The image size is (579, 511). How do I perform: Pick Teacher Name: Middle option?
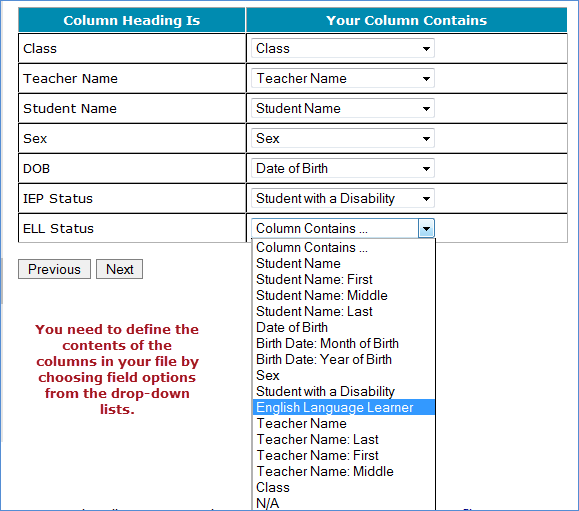click(x=344, y=471)
